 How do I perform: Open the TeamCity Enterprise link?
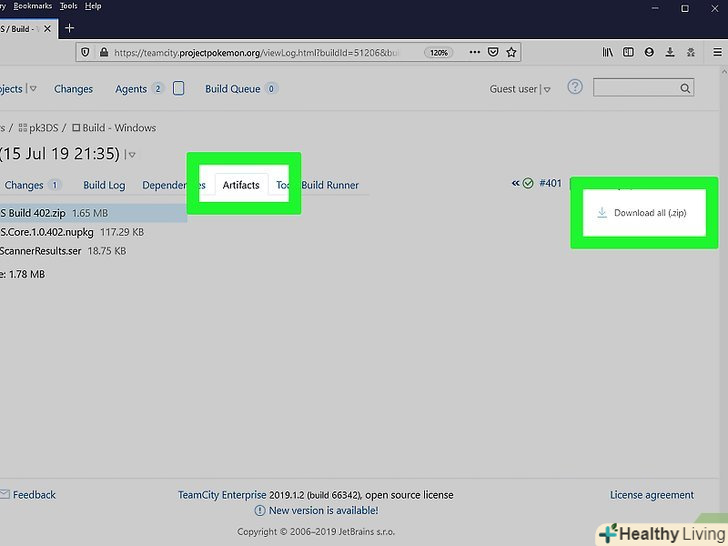[x=222, y=495]
